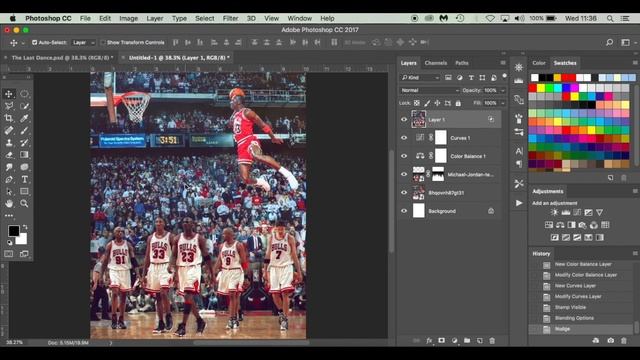Add layer mask at Layers panel bottom

point(442,340)
